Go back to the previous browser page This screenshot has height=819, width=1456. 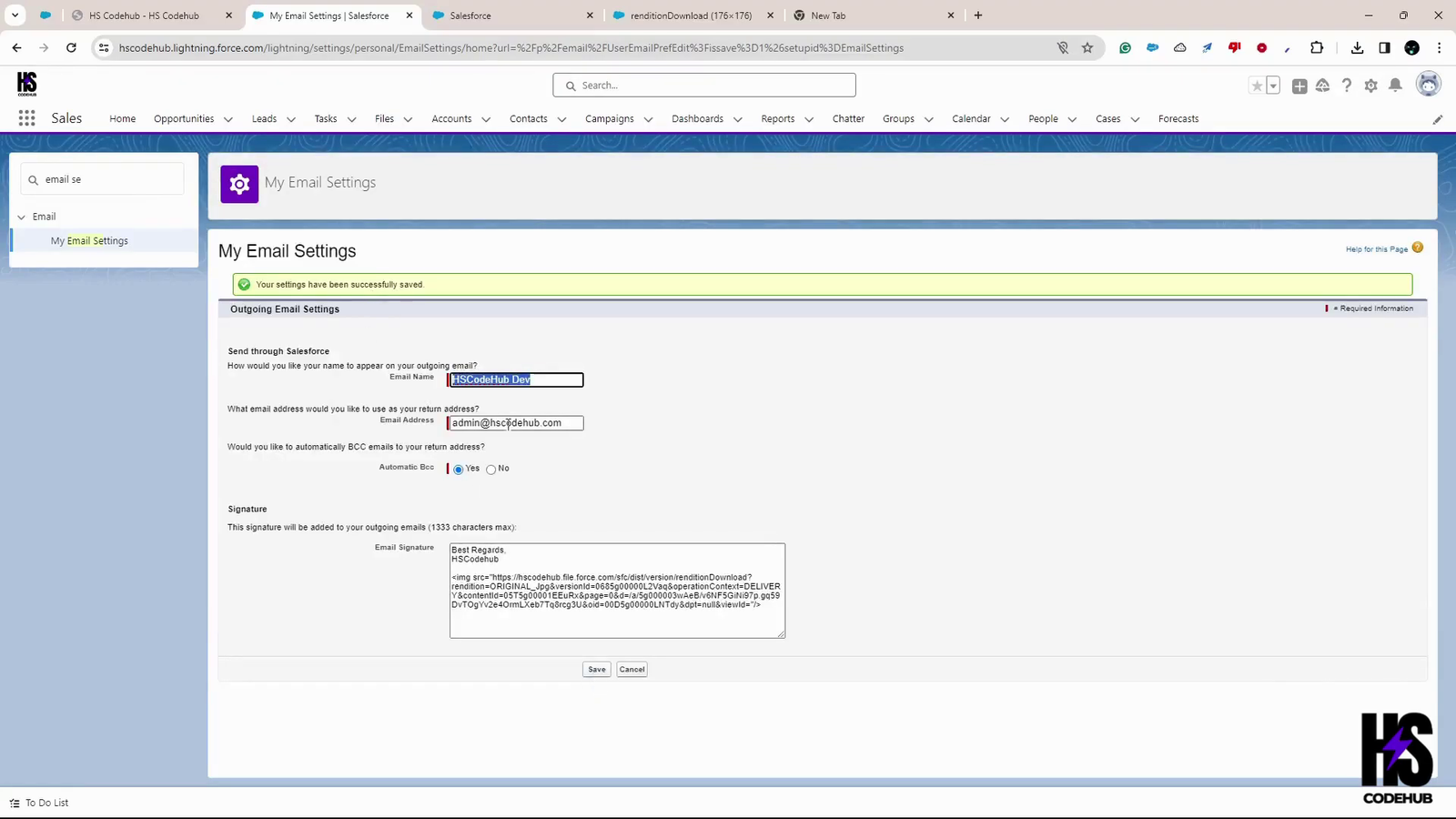pyautogui.click(x=16, y=48)
